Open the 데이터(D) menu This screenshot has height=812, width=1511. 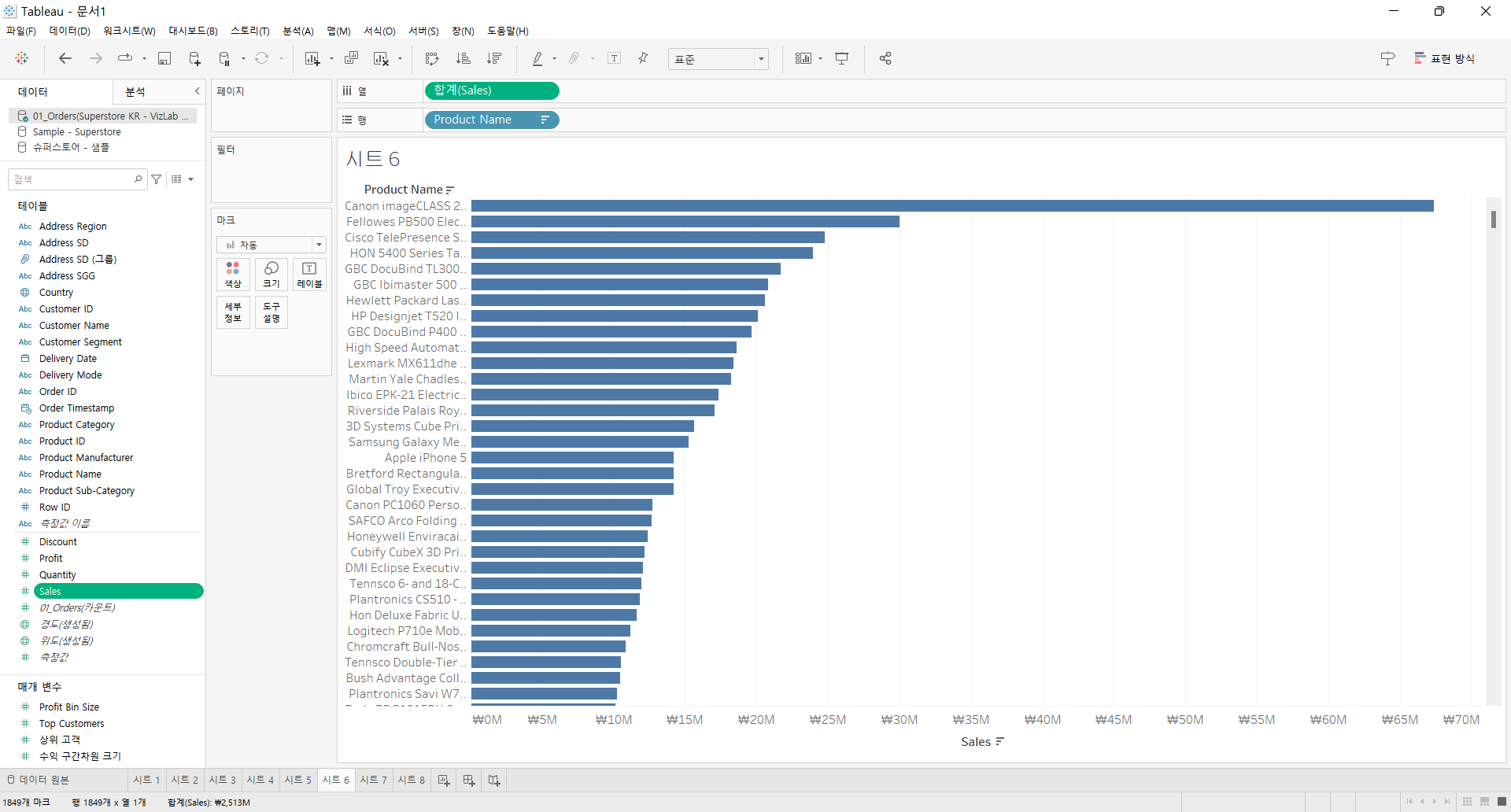(69, 31)
